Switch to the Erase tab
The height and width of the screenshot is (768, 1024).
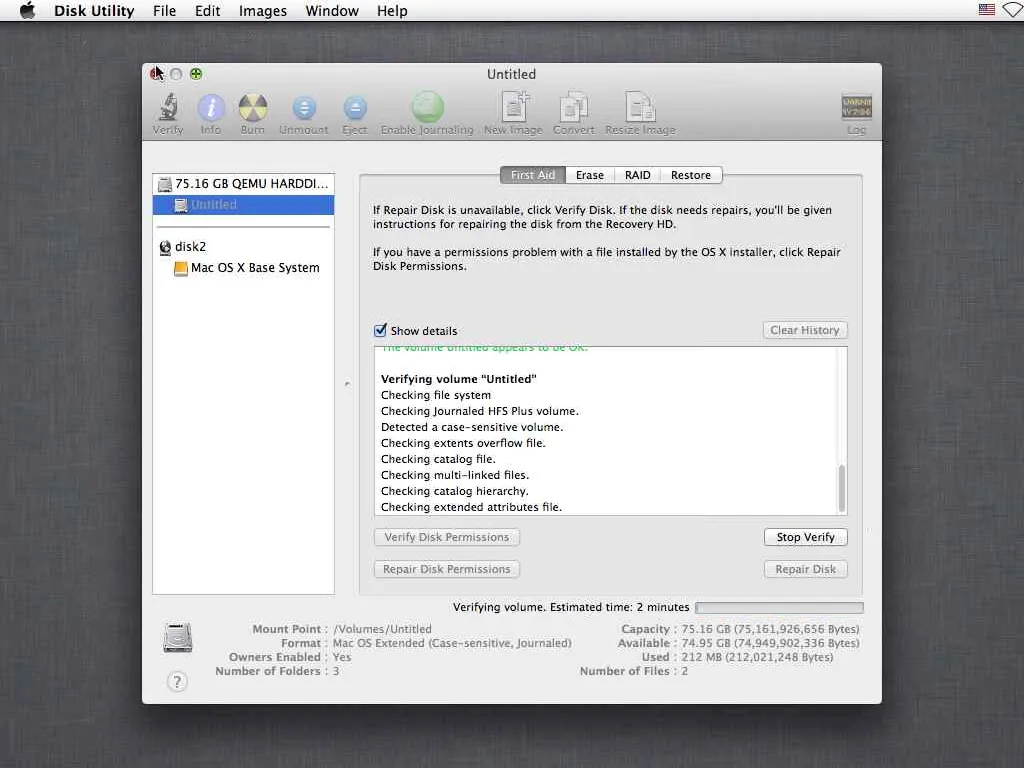(590, 175)
